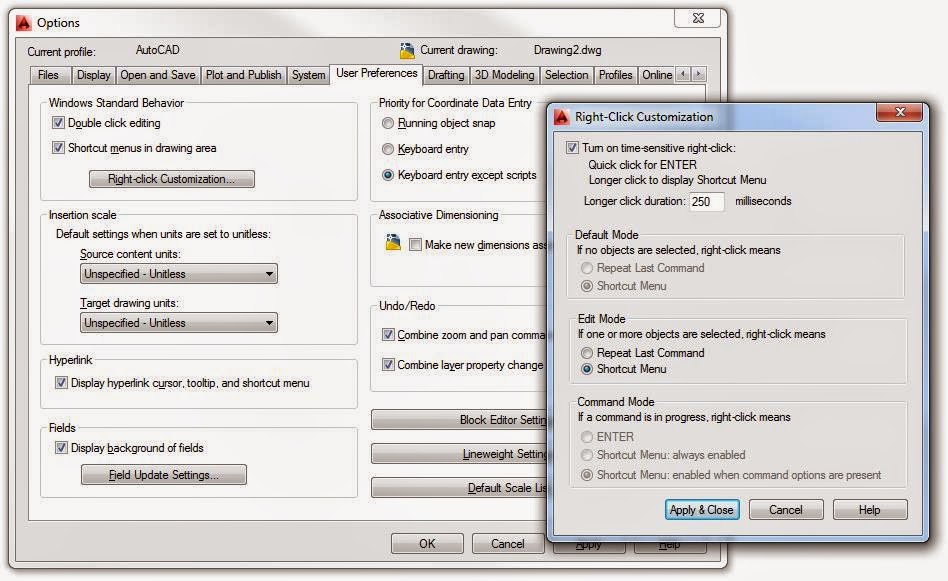Toggle Combine layer property change

pyautogui.click(x=388, y=365)
